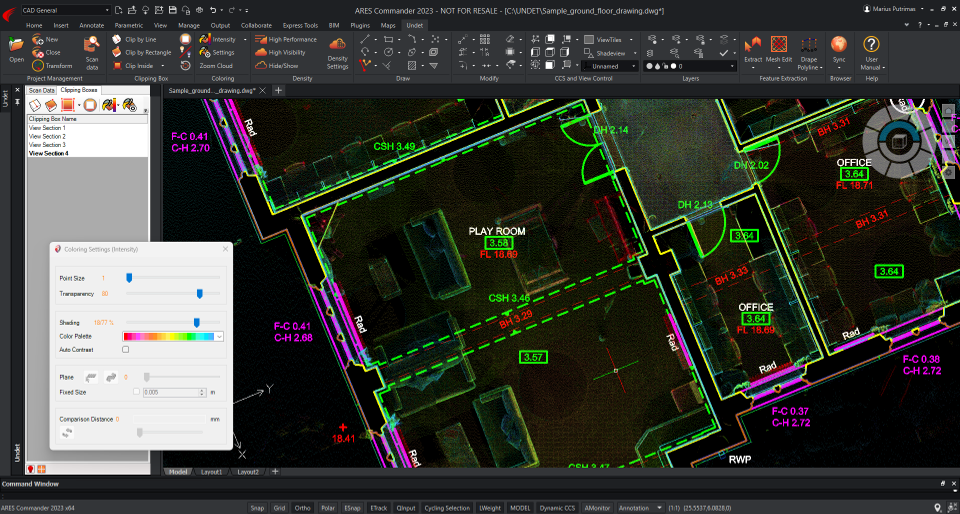Switch to the Layout1 sheet tab
Viewport: 960px width, 514px height.
coord(212,472)
